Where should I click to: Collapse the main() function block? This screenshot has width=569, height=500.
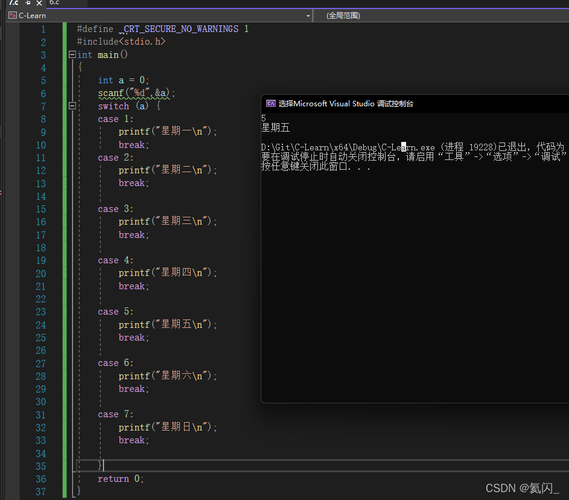pos(72,54)
